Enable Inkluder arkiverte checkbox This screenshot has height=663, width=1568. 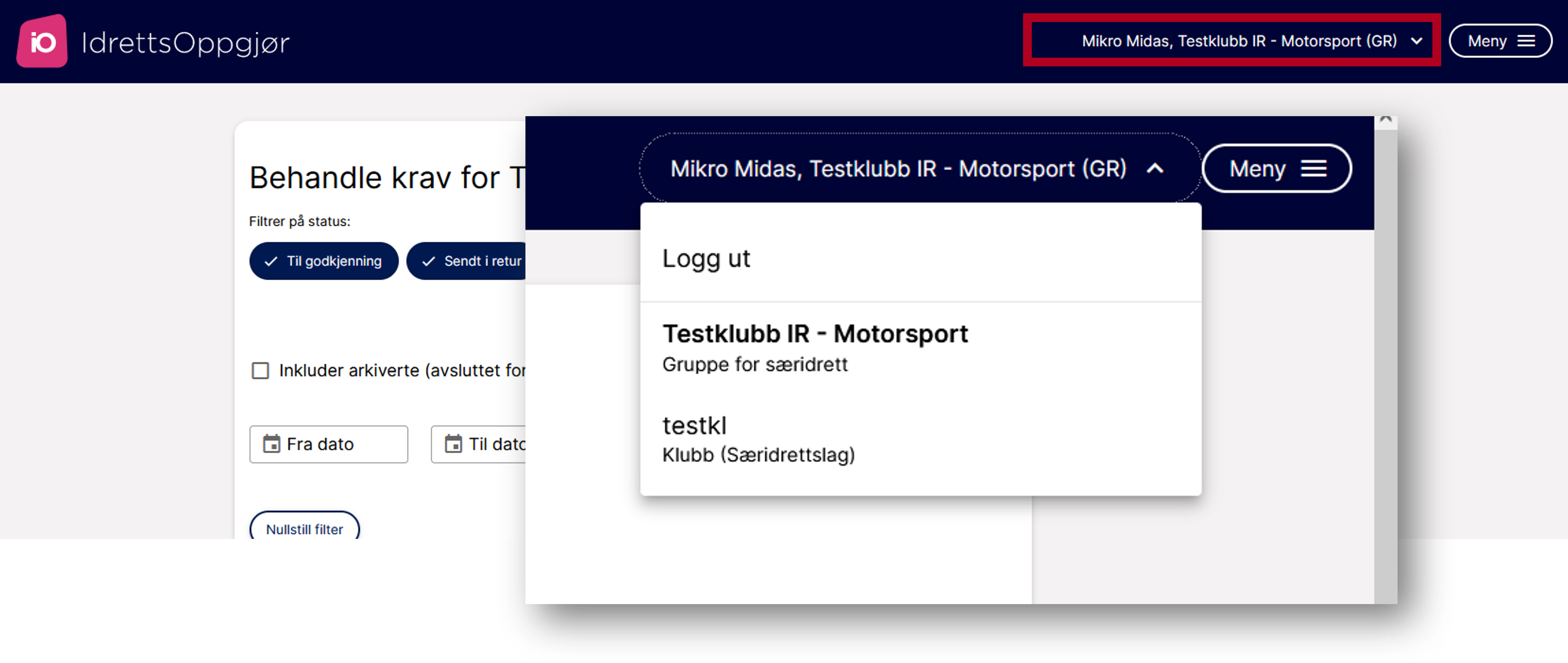coord(260,371)
